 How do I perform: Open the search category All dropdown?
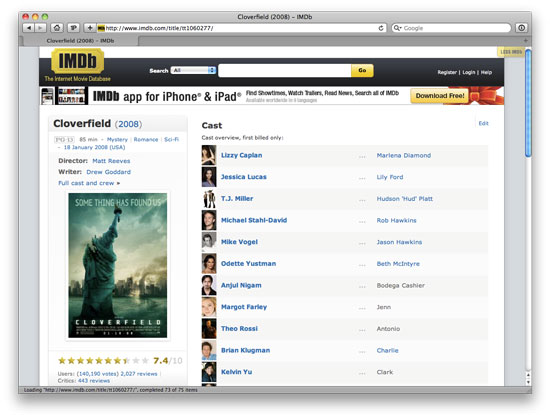193,70
